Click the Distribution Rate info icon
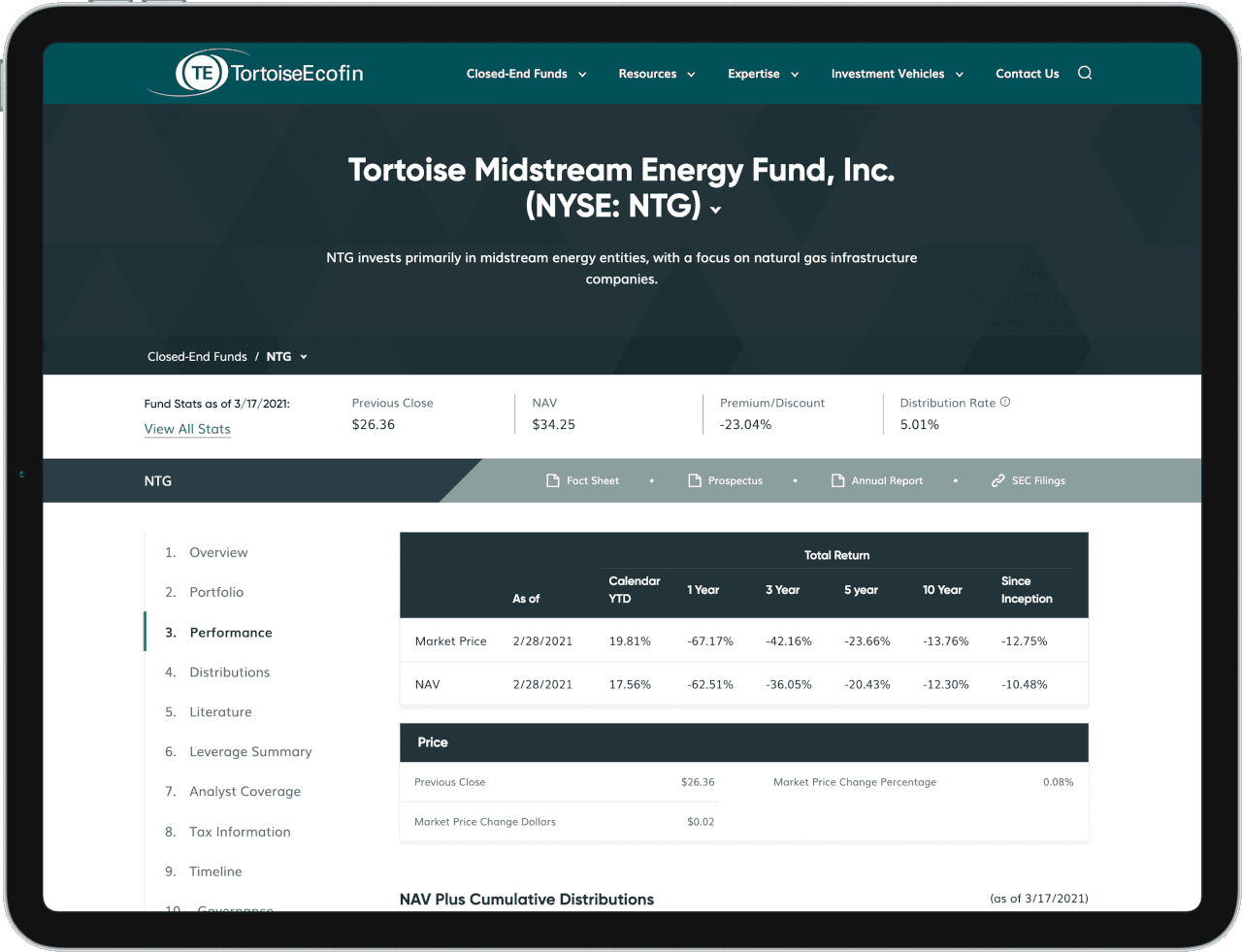1242x952 pixels. (1005, 402)
